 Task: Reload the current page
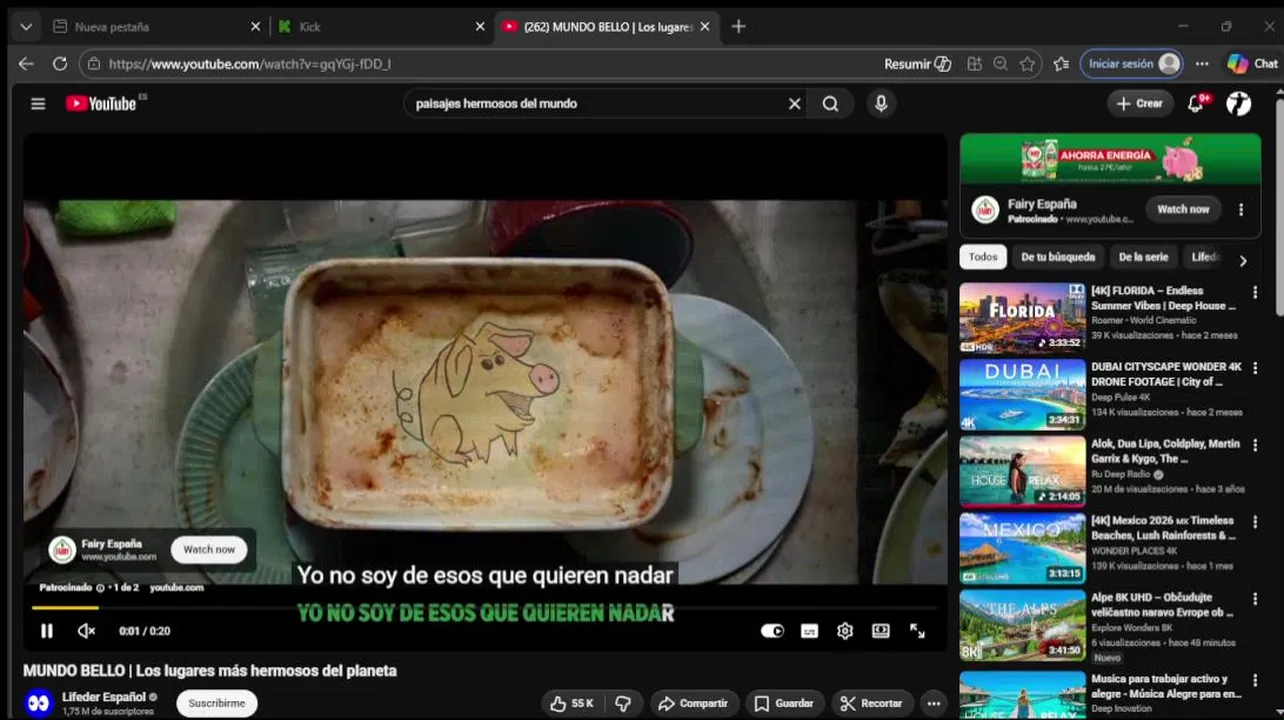click(x=60, y=64)
